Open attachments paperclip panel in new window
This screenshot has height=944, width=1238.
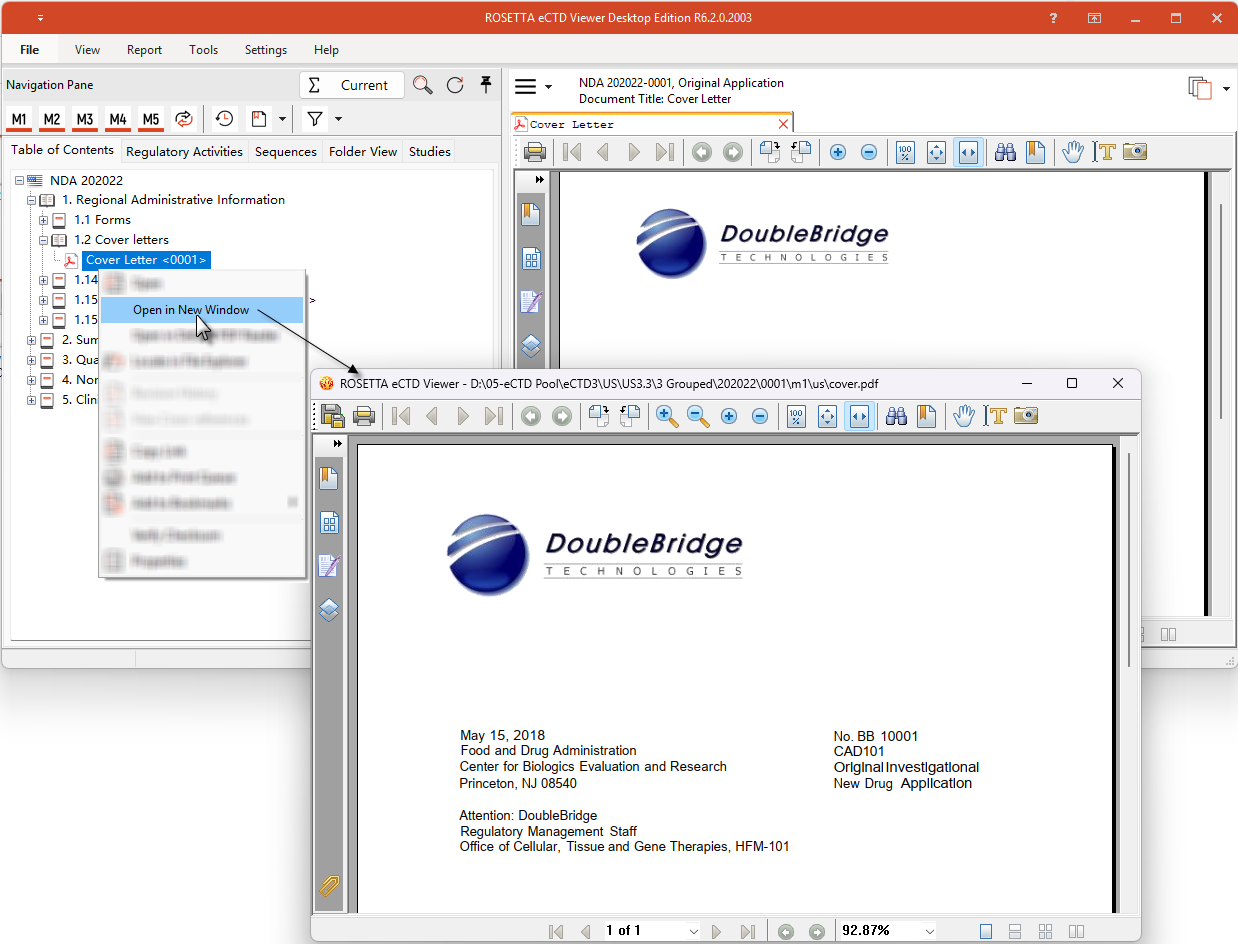click(x=329, y=886)
